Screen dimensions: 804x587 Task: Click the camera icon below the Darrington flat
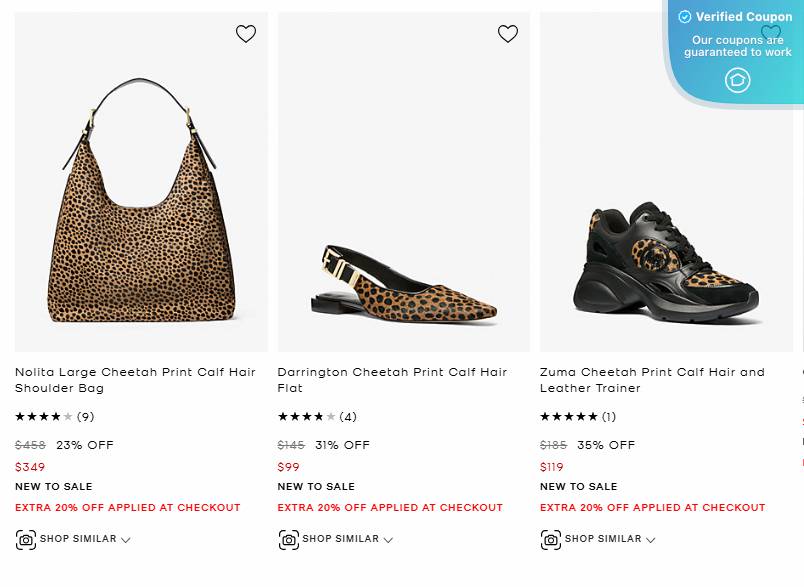(289, 539)
